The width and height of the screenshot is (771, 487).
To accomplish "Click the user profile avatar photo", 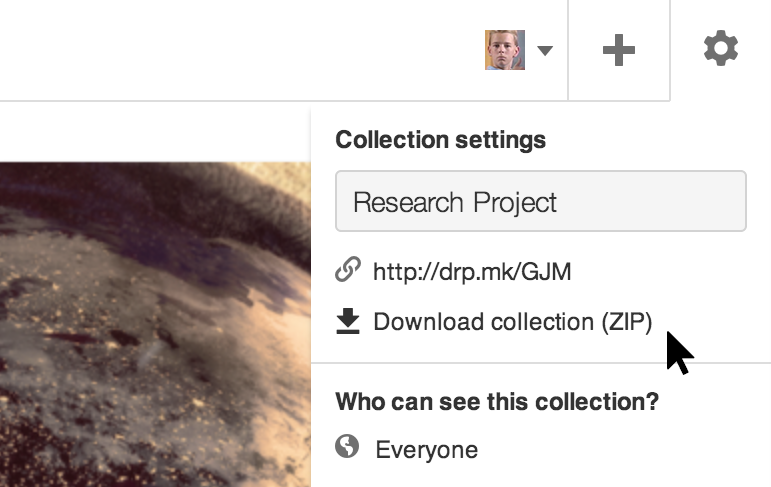I will click(x=504, y=50).
